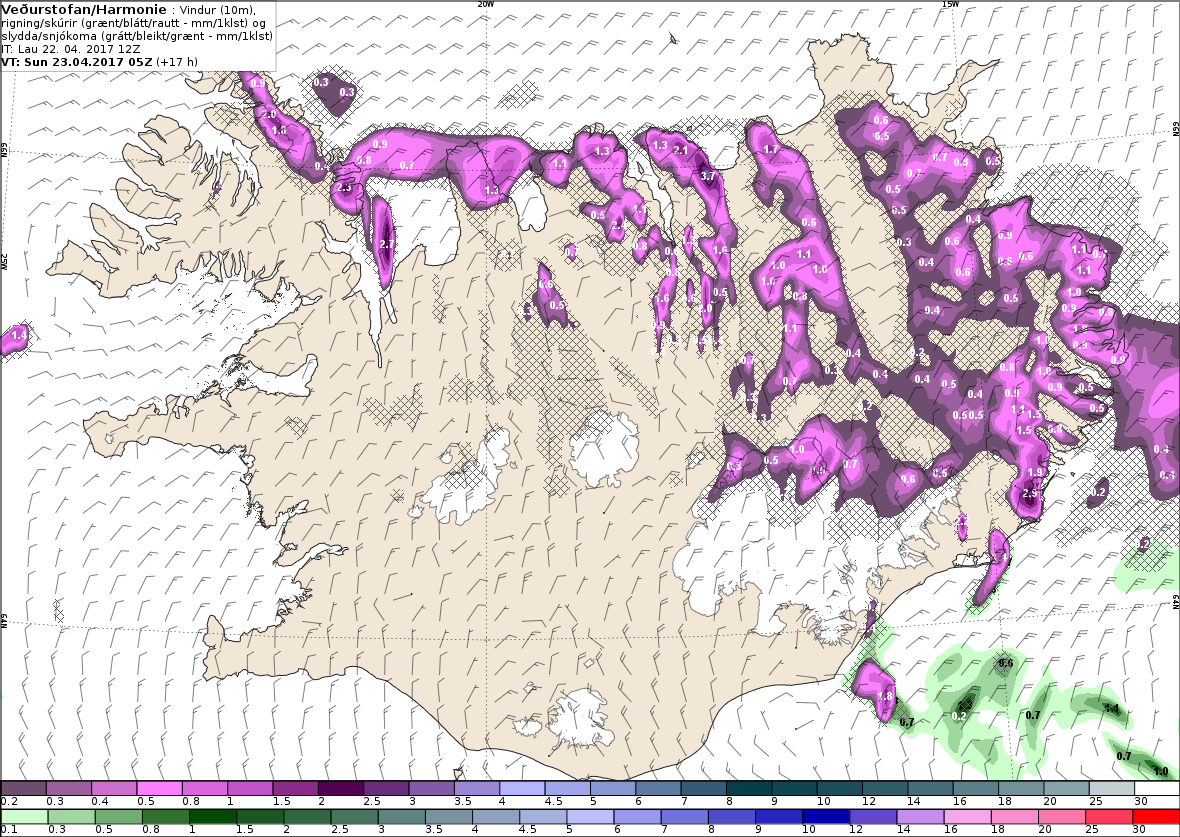1180x837 pixels.
Task: Click the '15W' longitude label
Action: pos(950,4)
